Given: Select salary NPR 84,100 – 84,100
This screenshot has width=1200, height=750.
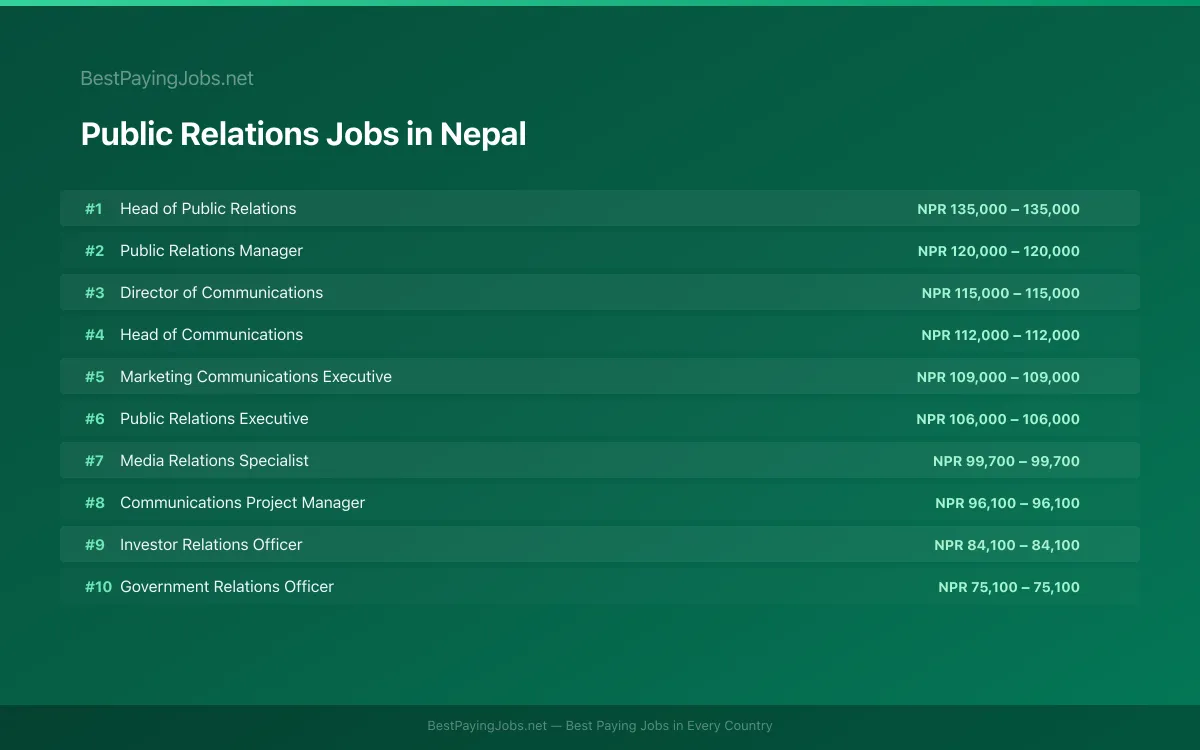Looking at the screenshot, I should coord(1007,545).
